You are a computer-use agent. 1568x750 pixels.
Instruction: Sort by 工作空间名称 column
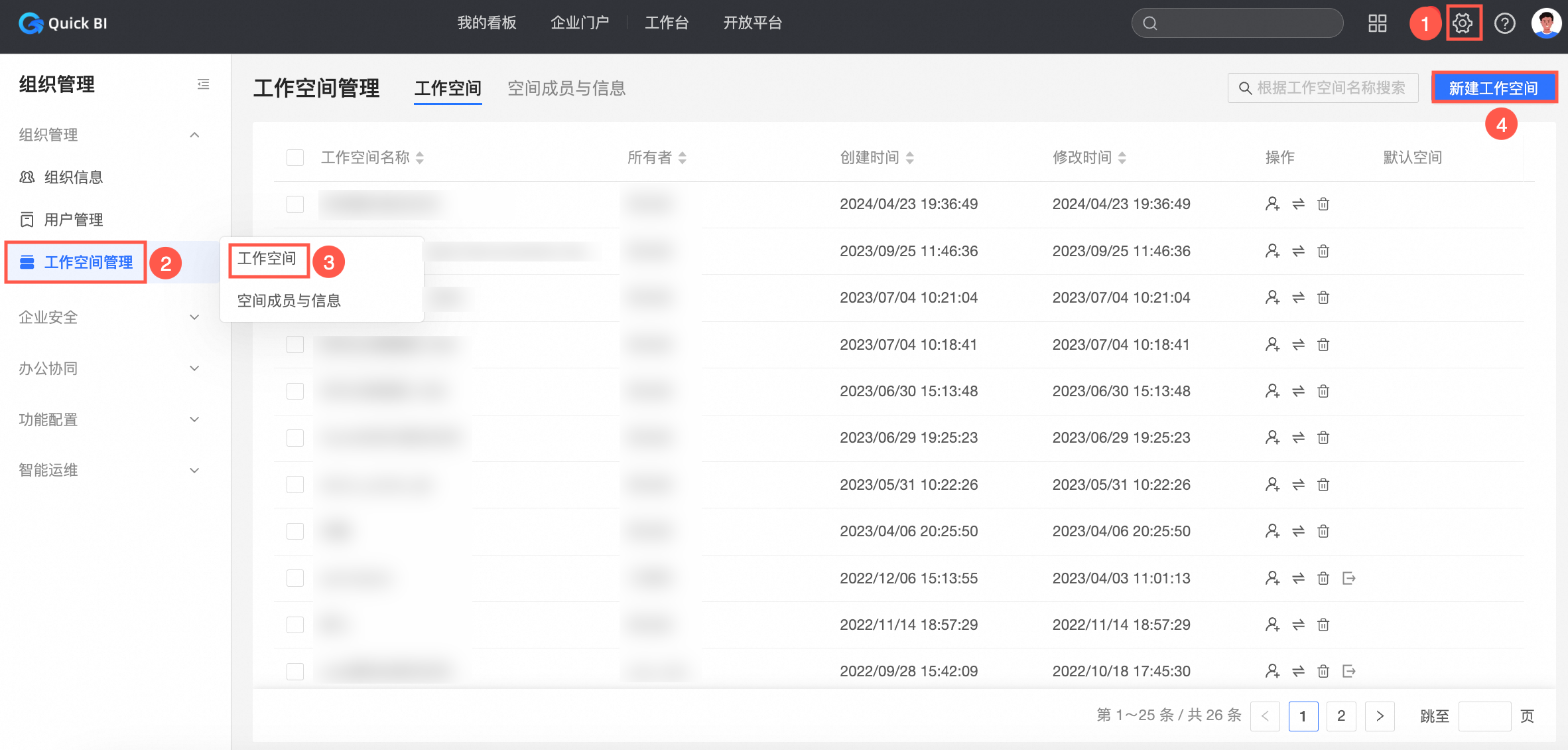[420, 157]
